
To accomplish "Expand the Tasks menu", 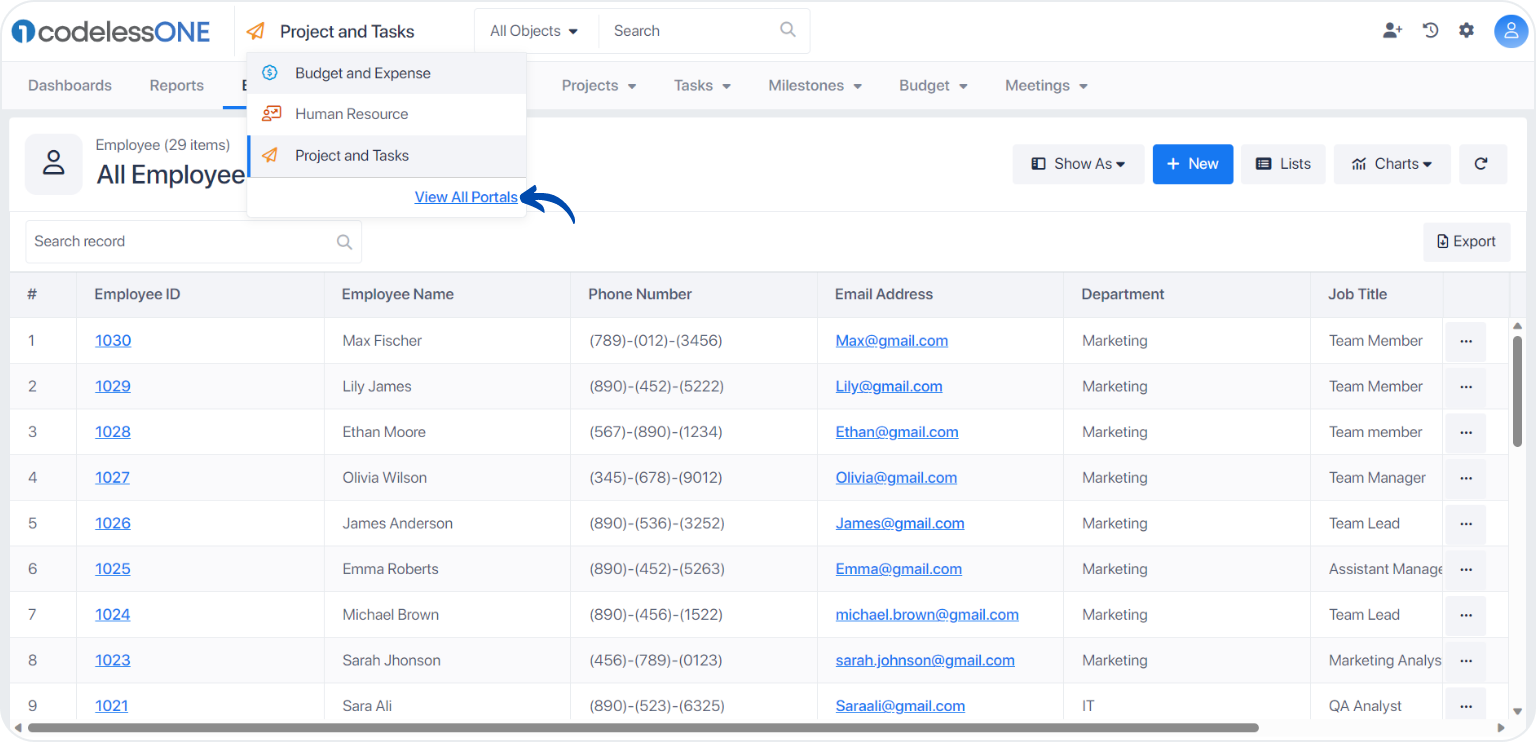I will click(x=702, y=86).
